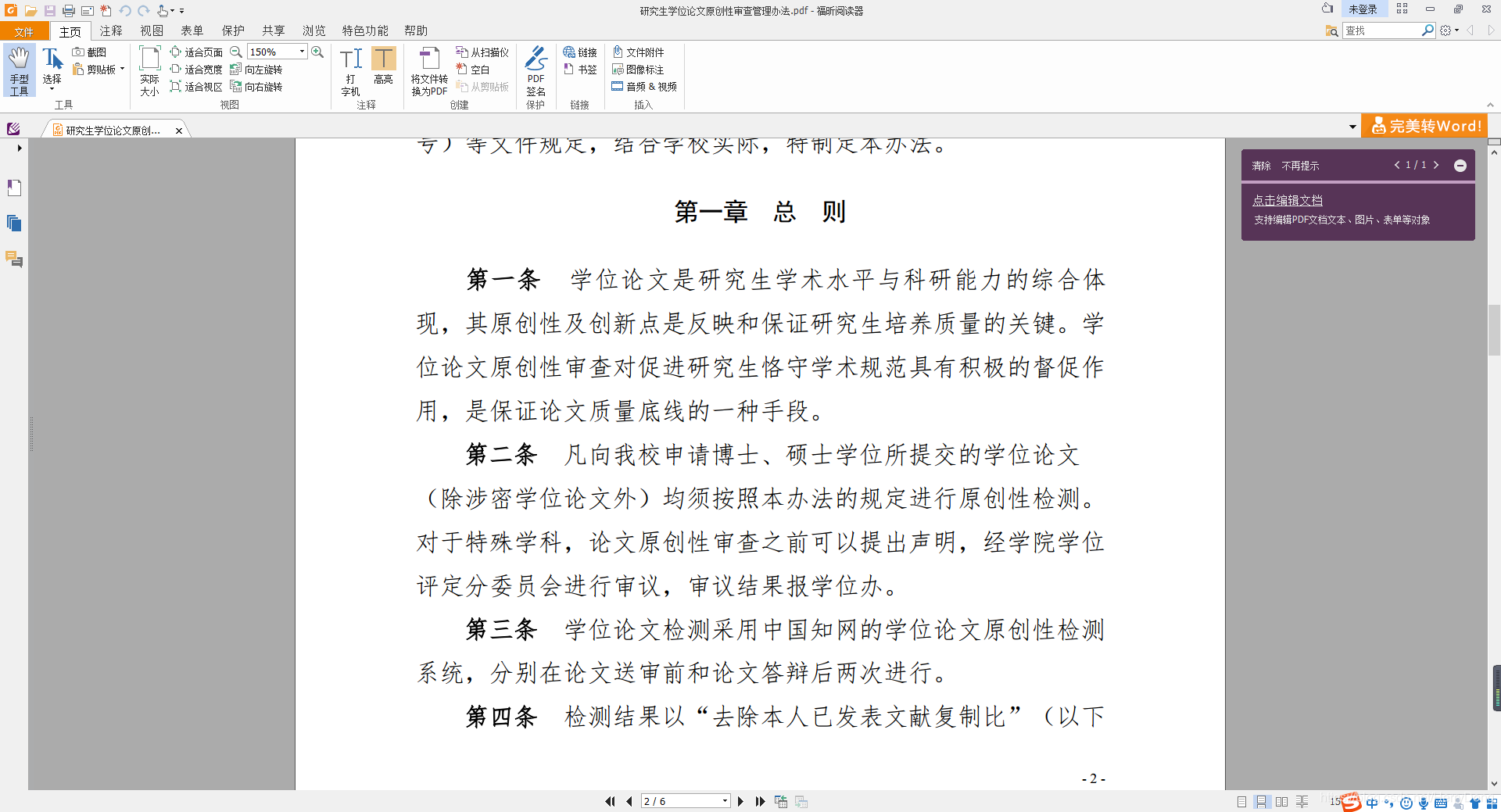Viewport: 1501px width, 812px height.
Task: Switch to the 注释 ribbon tab
Action: click(111, 30)
